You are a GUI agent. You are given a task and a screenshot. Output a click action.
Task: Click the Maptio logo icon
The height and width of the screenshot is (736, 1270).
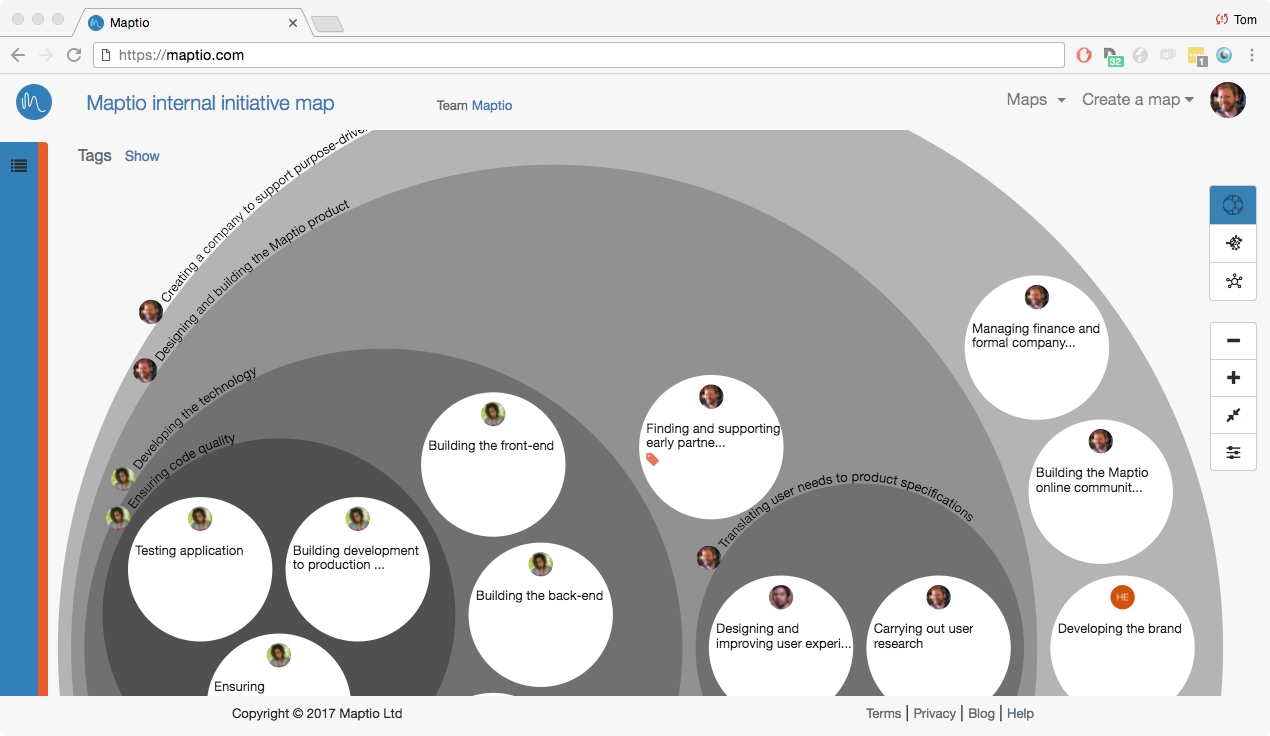click(x=34, y=101)
